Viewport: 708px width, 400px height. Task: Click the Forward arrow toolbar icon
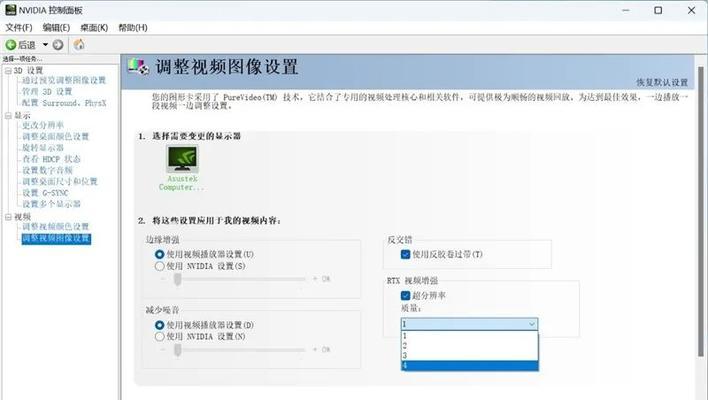point(58,45)
